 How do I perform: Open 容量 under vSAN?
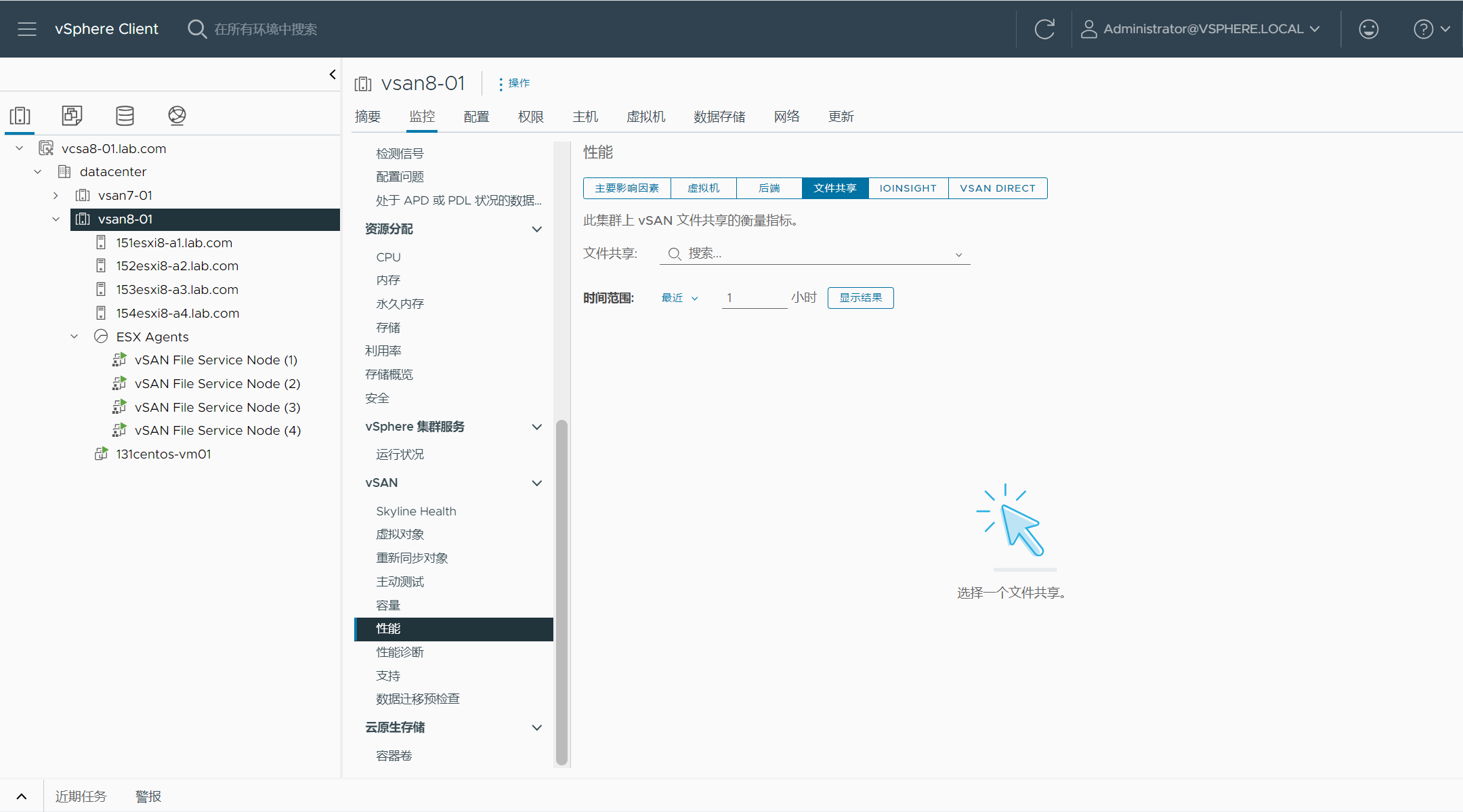388,605
